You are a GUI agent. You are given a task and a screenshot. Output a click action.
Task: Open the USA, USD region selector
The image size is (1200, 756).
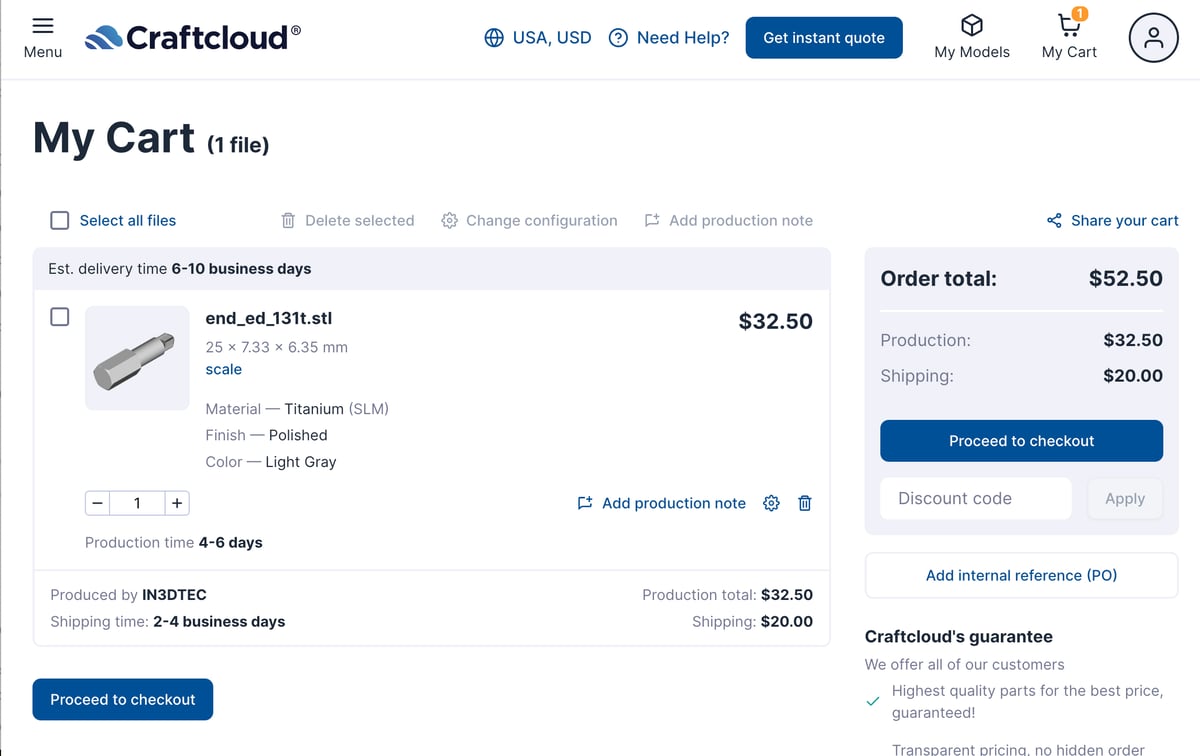pyautogui.click(x=538, y=38)
